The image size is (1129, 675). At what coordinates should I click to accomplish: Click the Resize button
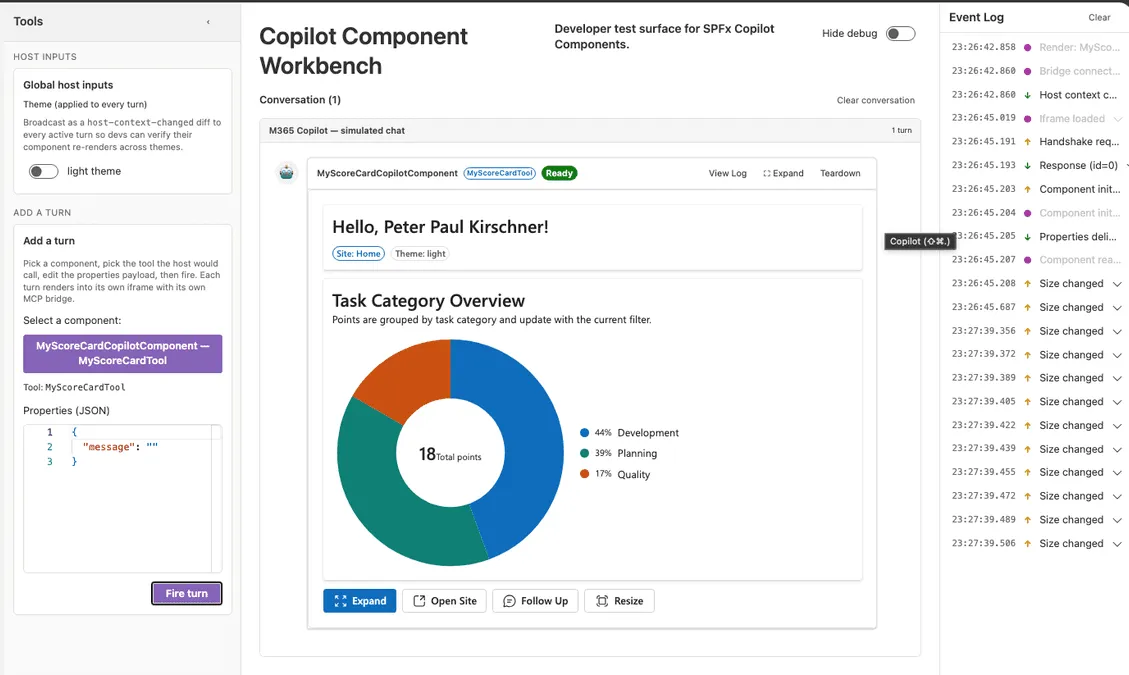pyautogui.click(x=619, y=601)
